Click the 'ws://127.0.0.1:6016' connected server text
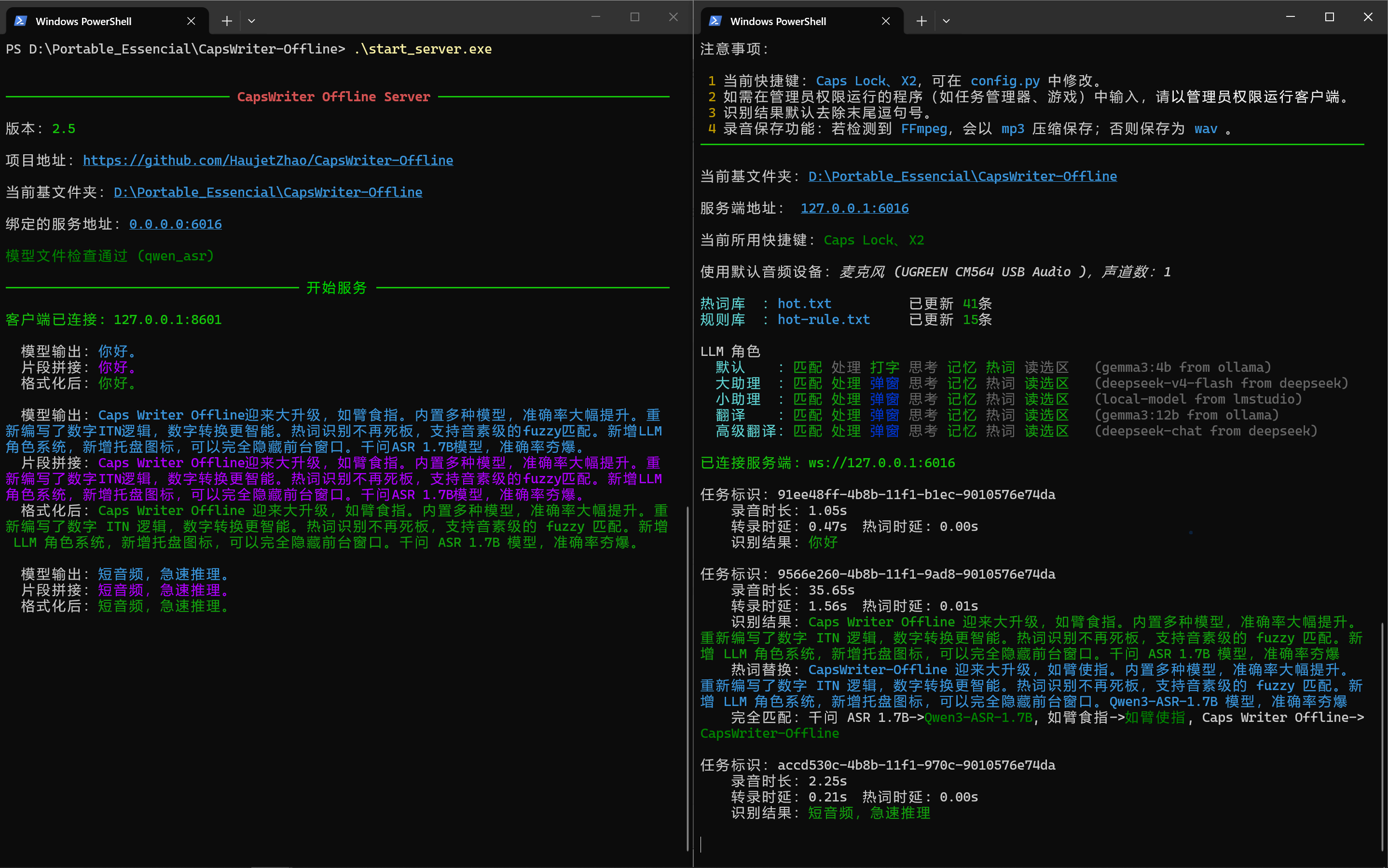Viewport: 1388px width, 868px height. (x=881, y=463)
